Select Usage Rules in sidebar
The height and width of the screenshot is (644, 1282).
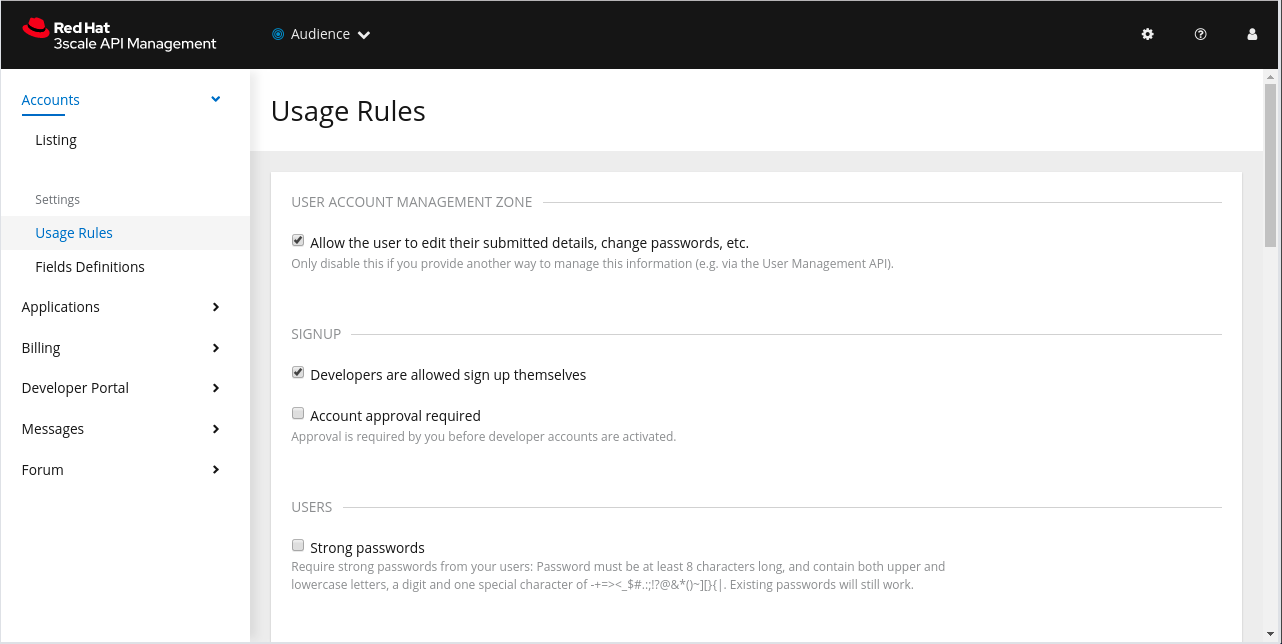pos(74,233)
